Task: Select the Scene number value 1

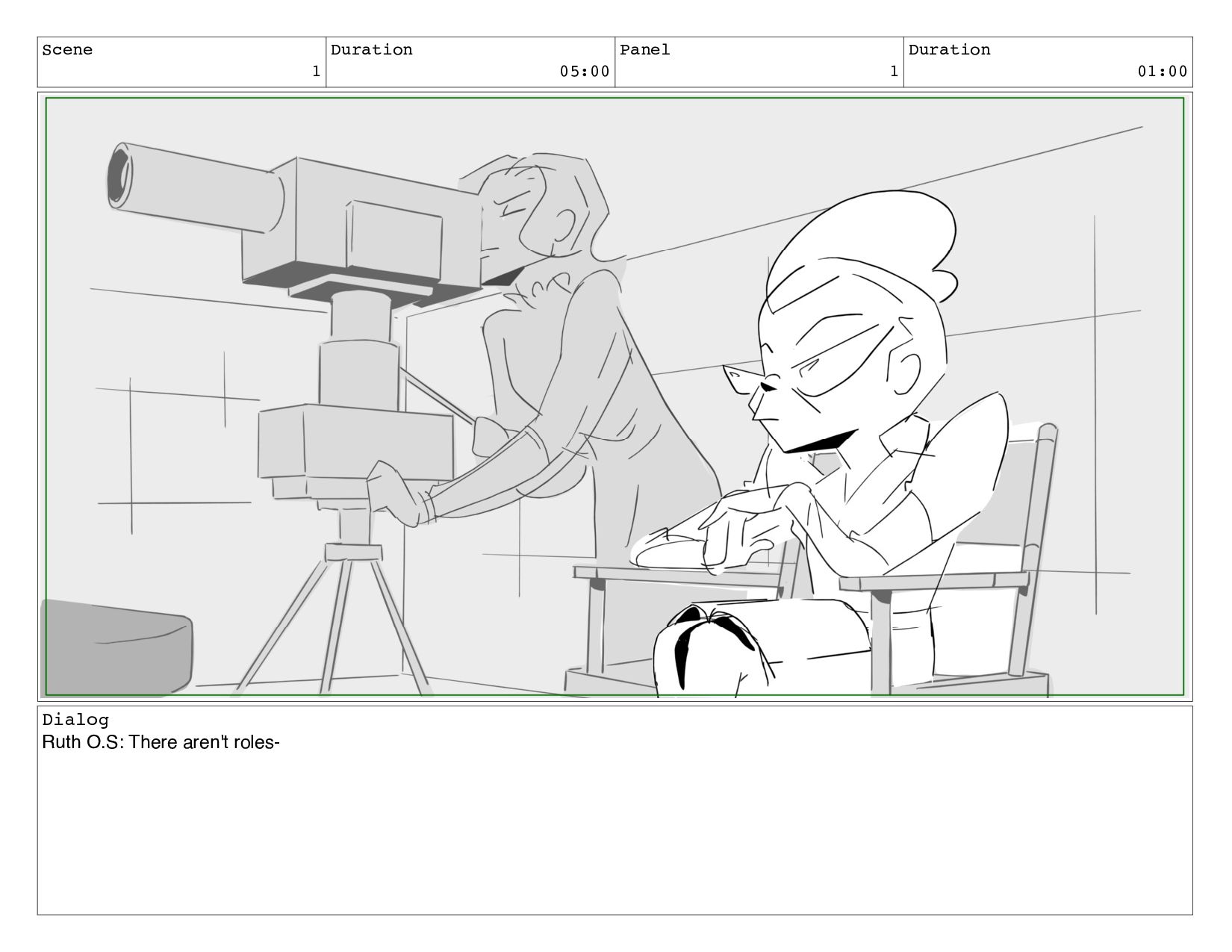Action: (x=316, y=72)
